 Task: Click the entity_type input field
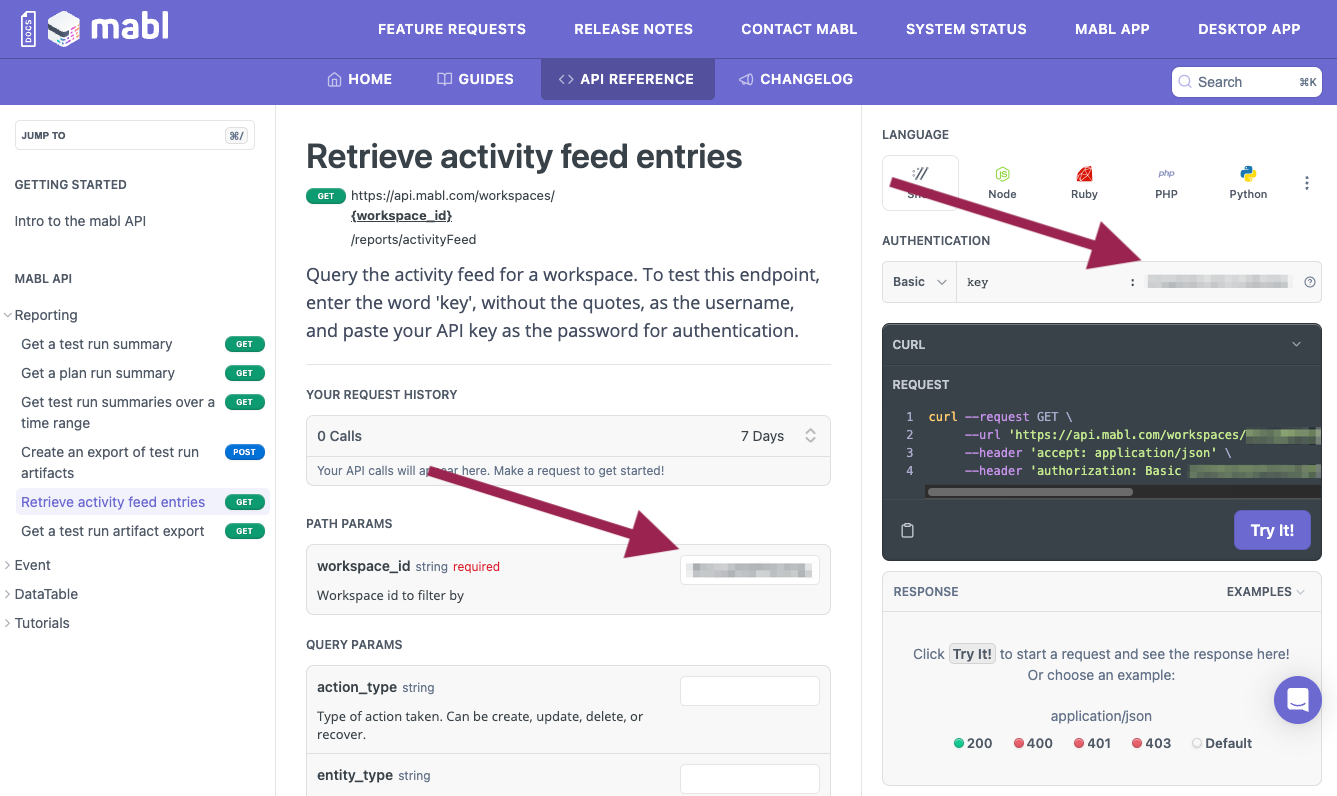point(750,779)
